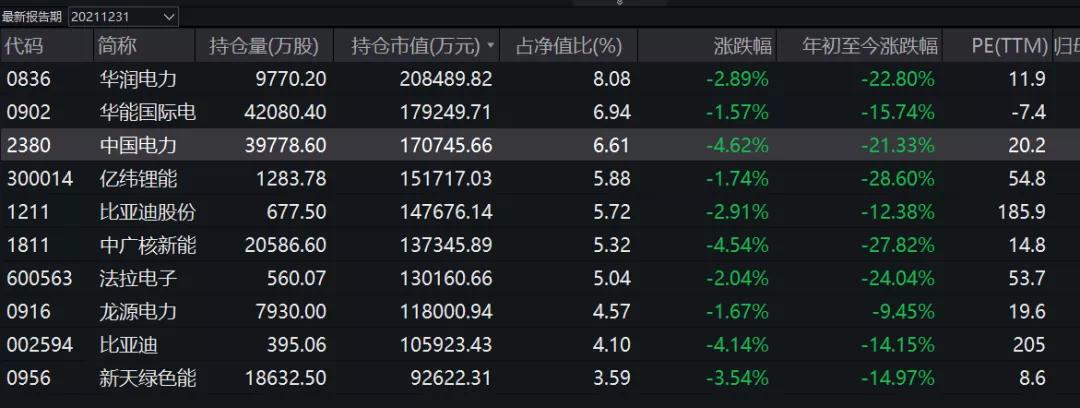
Task: Click market value 105923.43
Action: [446, 345]
